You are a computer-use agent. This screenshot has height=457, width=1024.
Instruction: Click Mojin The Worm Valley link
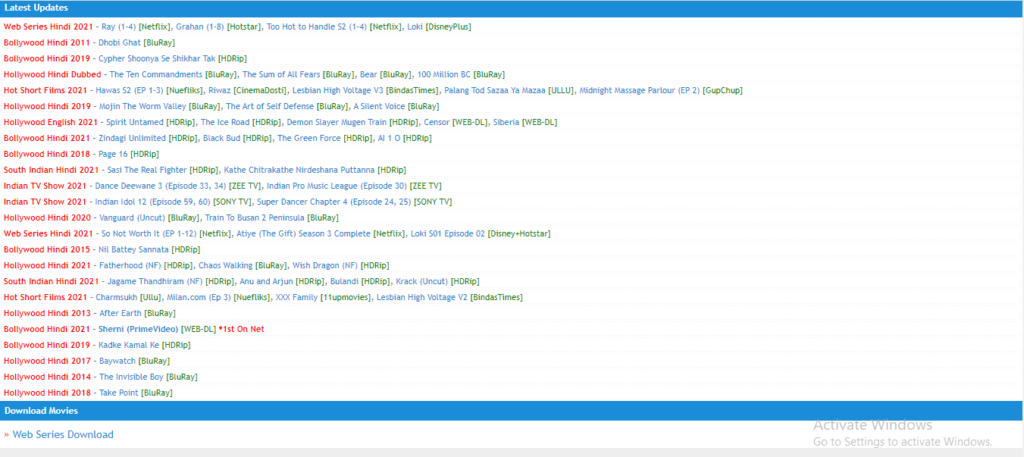click(142, 106)
